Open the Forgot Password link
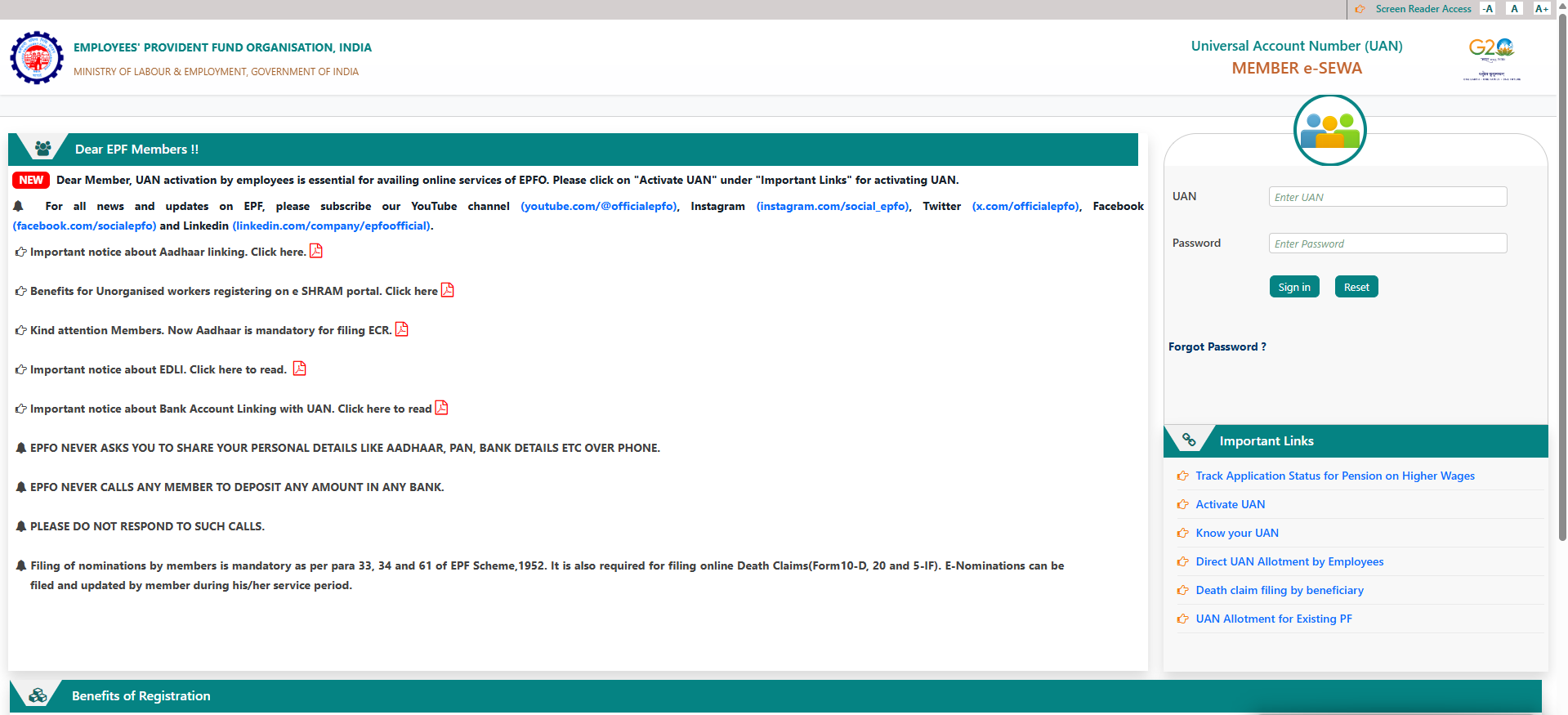The image size is (1568, 715). 1217,346
